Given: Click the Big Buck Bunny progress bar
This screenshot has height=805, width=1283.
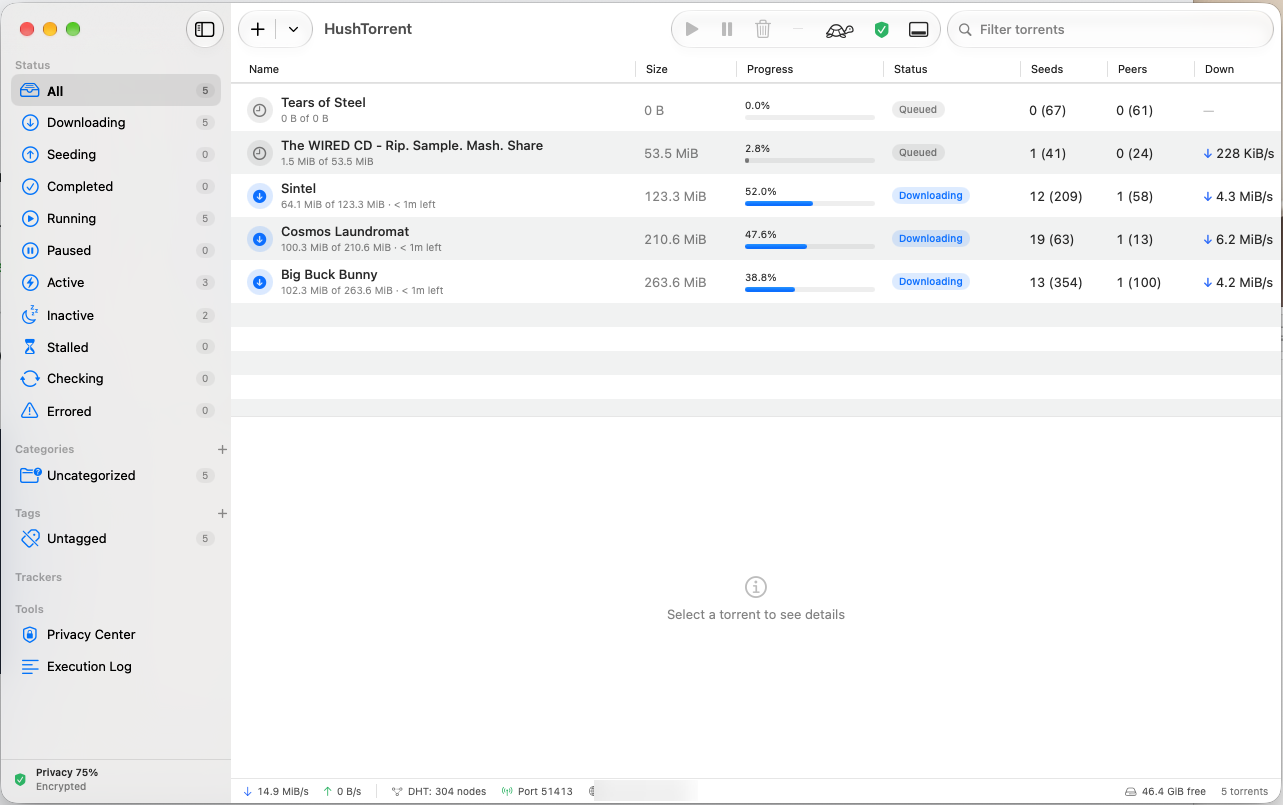Looking at the screenshot, I should pos(810,290).
